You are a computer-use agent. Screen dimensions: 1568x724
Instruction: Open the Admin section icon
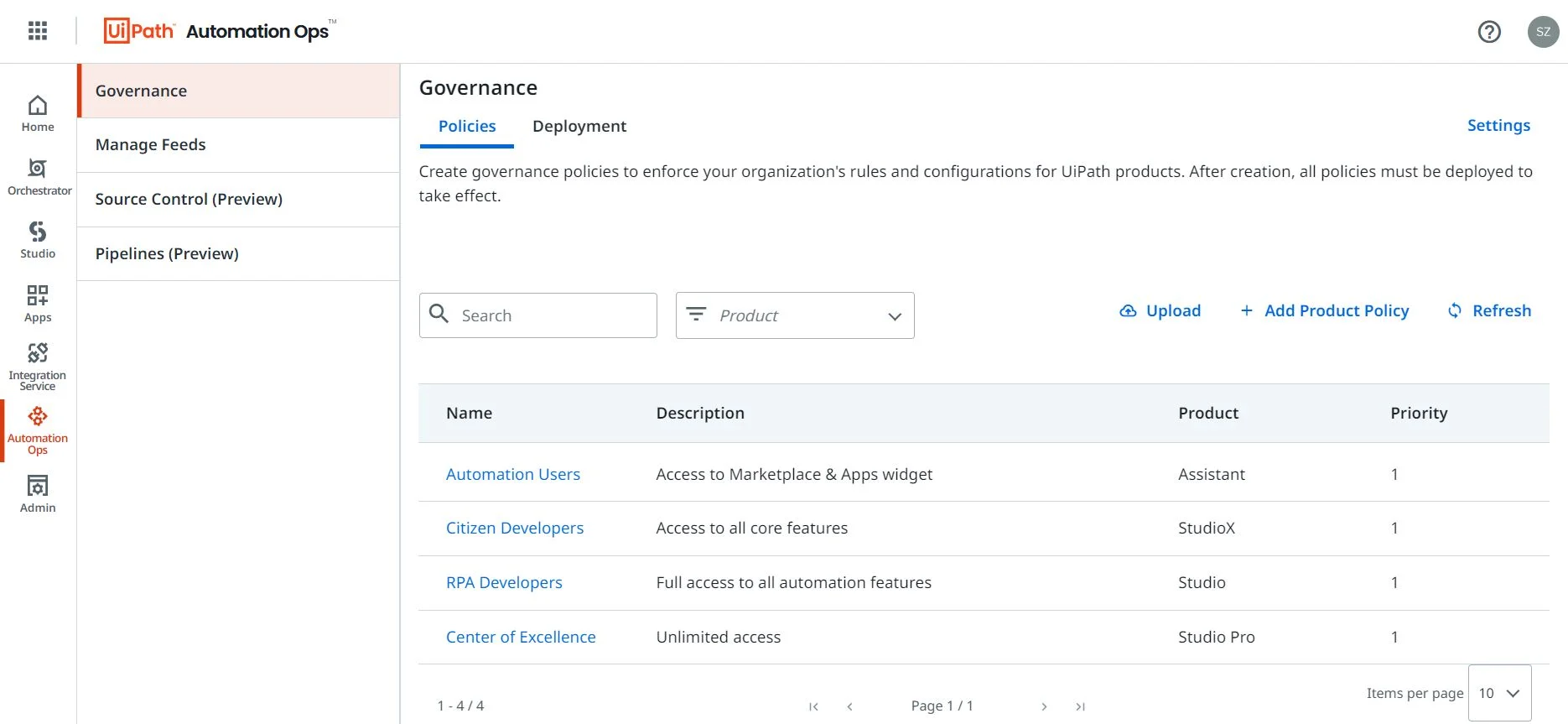[x=38, y=493]
